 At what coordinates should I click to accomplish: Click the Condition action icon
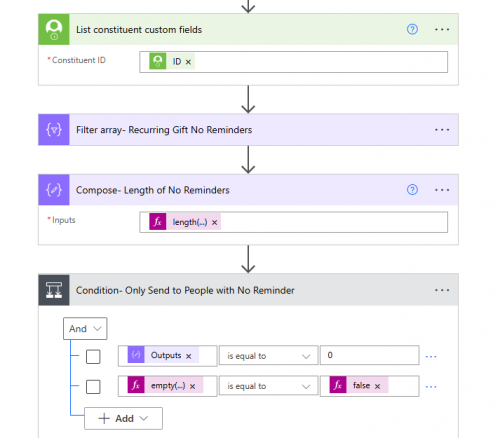tap(54, 290)
